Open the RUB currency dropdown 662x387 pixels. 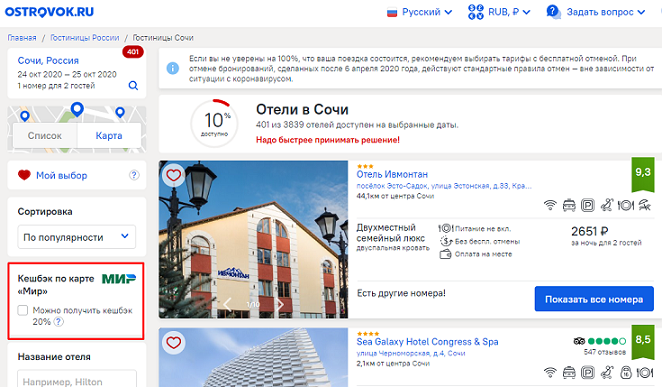pyautogui.click(x=499, y=12)
